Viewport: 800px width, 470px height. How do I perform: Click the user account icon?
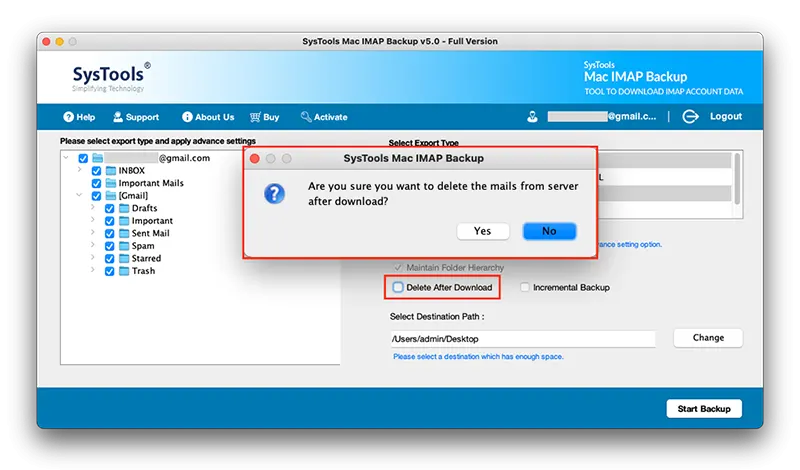pos(532,117)
